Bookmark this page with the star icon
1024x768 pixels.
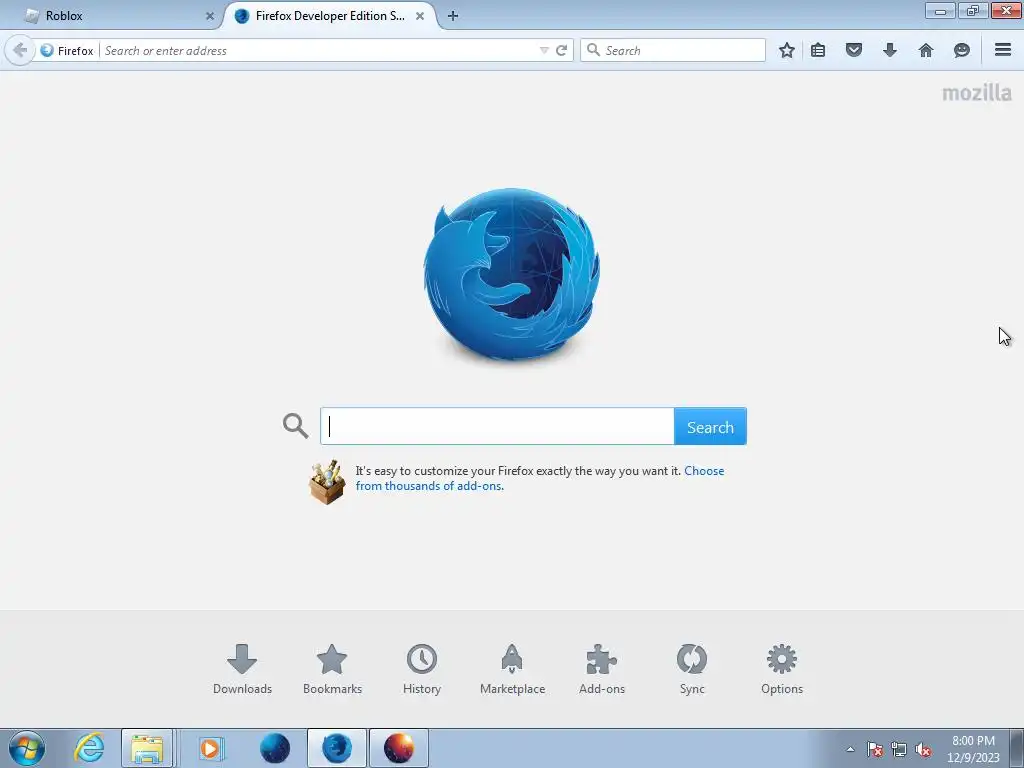[787, 50]
